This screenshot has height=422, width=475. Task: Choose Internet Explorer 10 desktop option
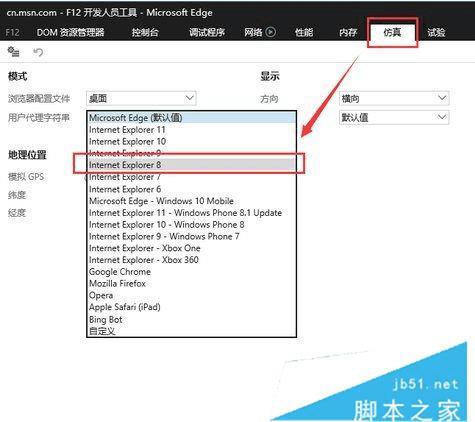pos(192,141)
